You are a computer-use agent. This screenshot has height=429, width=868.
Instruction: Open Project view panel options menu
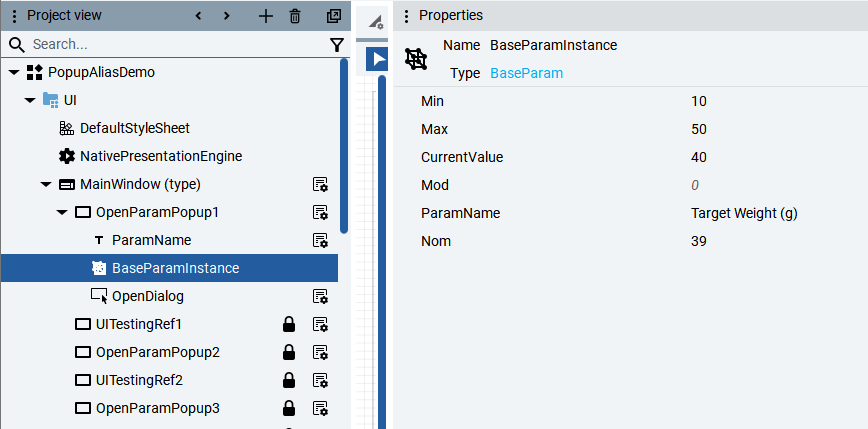[x=15, y=15]
